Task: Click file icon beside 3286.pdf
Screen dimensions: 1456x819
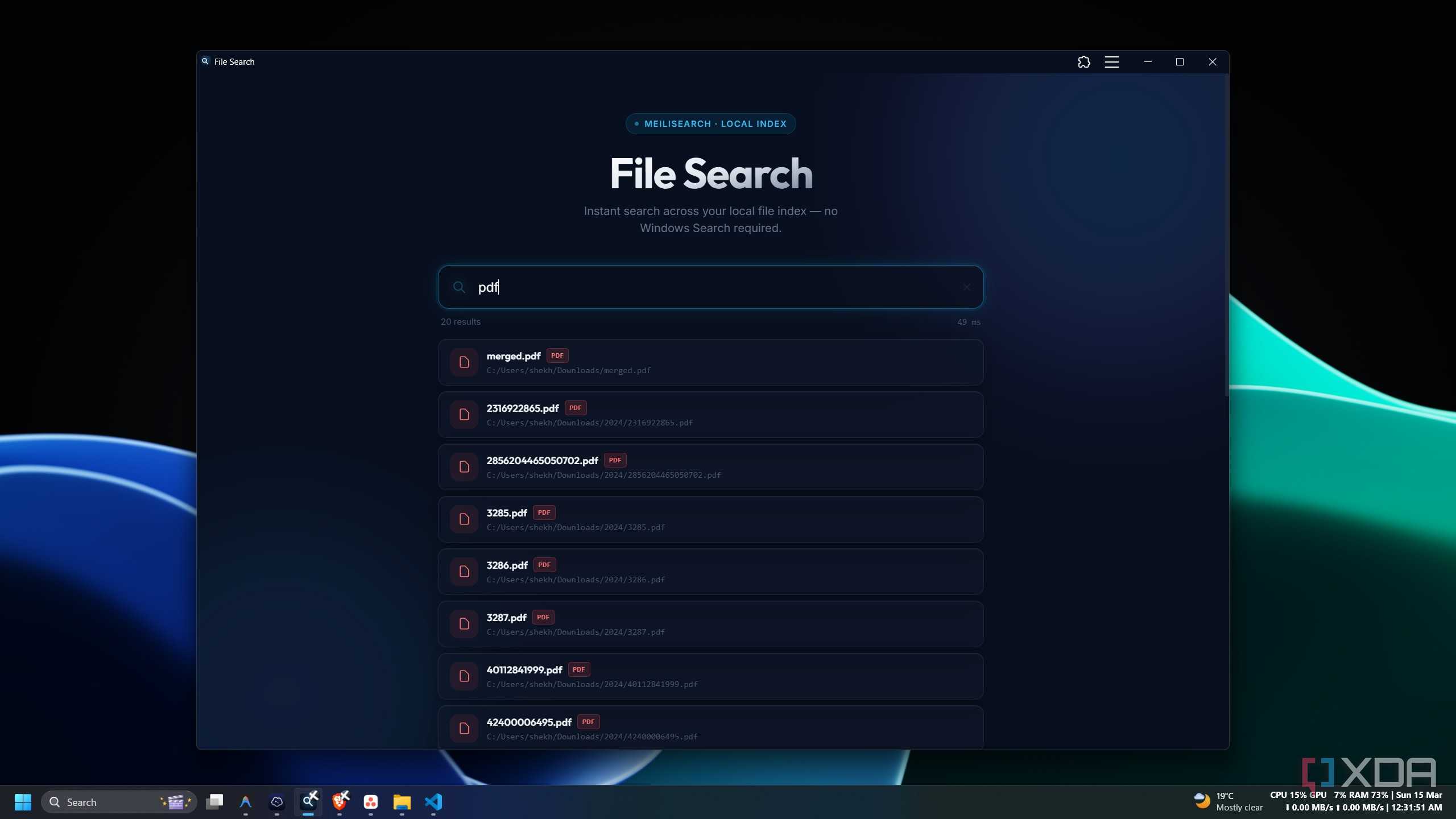Action: [464, 572]
